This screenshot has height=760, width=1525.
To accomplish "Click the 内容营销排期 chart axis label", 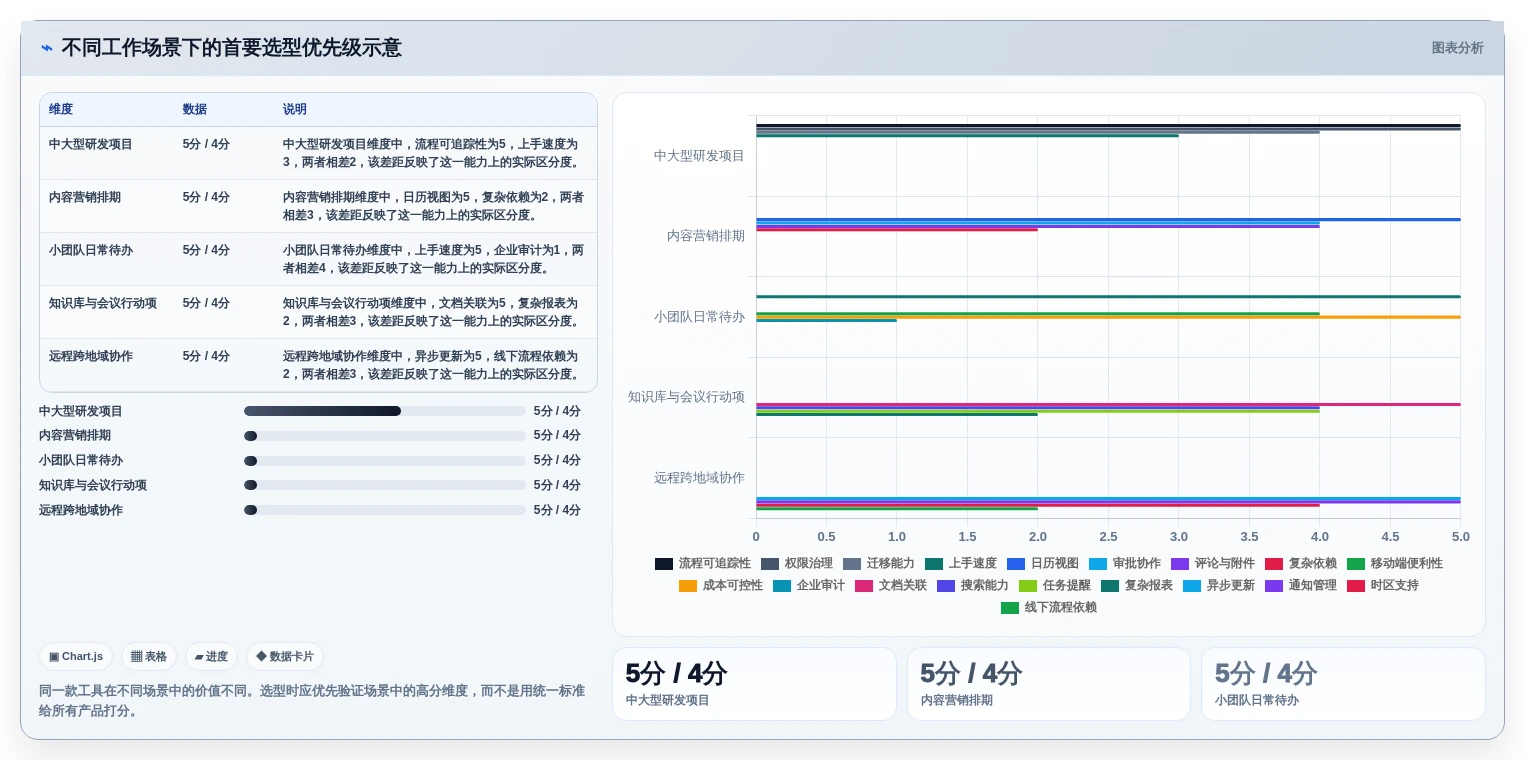I will point(706,236).
